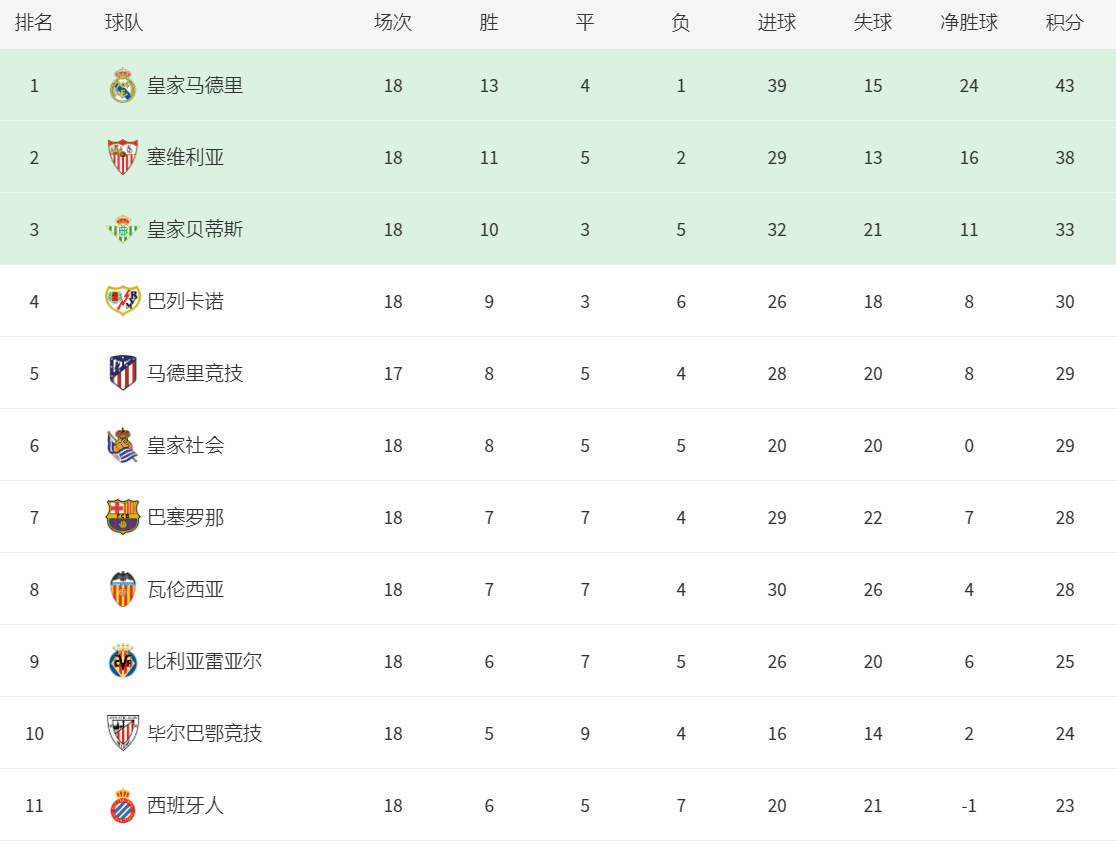
Task: Click the Espanyol crest icon
Action: [122, 805]
